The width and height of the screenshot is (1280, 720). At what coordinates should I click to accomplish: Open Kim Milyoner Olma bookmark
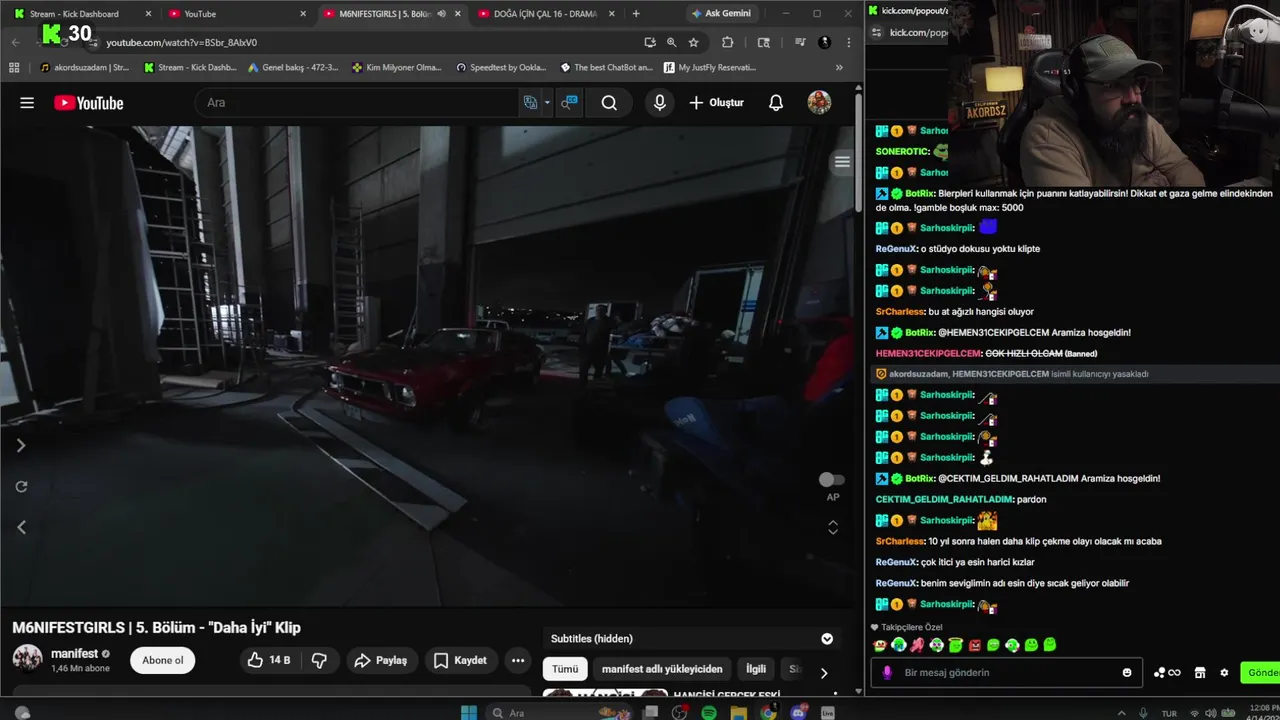tap(398, 68)
